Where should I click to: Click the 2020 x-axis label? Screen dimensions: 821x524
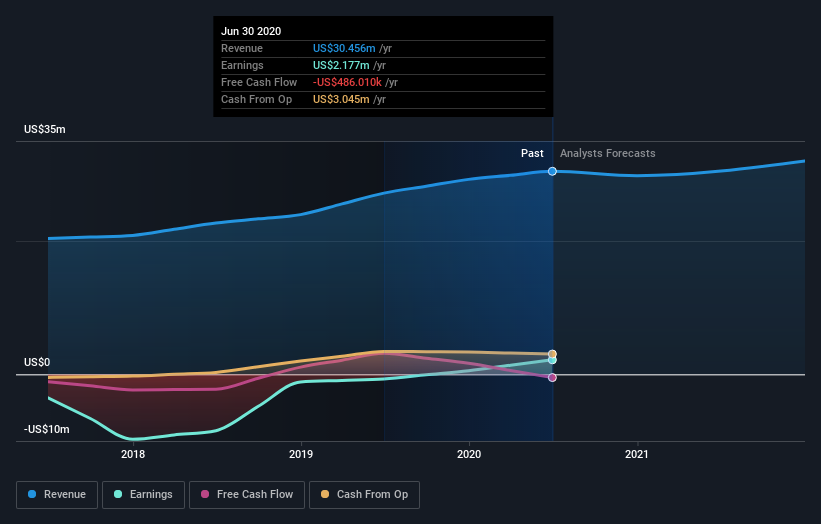click(469, 454)
